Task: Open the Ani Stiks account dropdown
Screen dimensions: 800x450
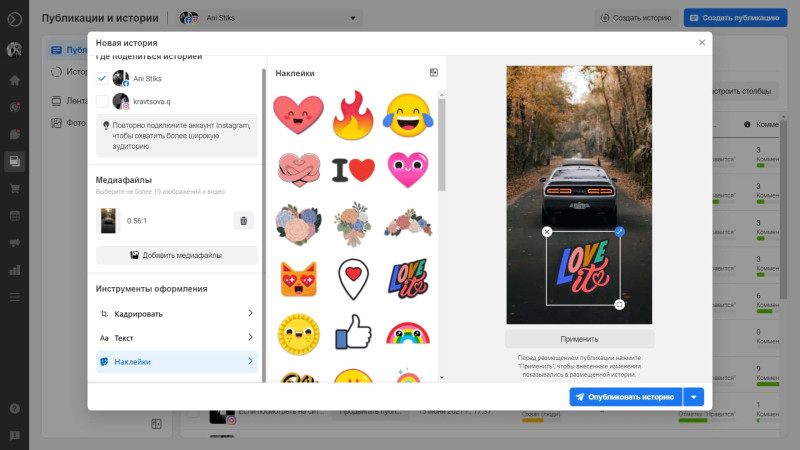Action: pyautogui.click(x=269, y=18)
